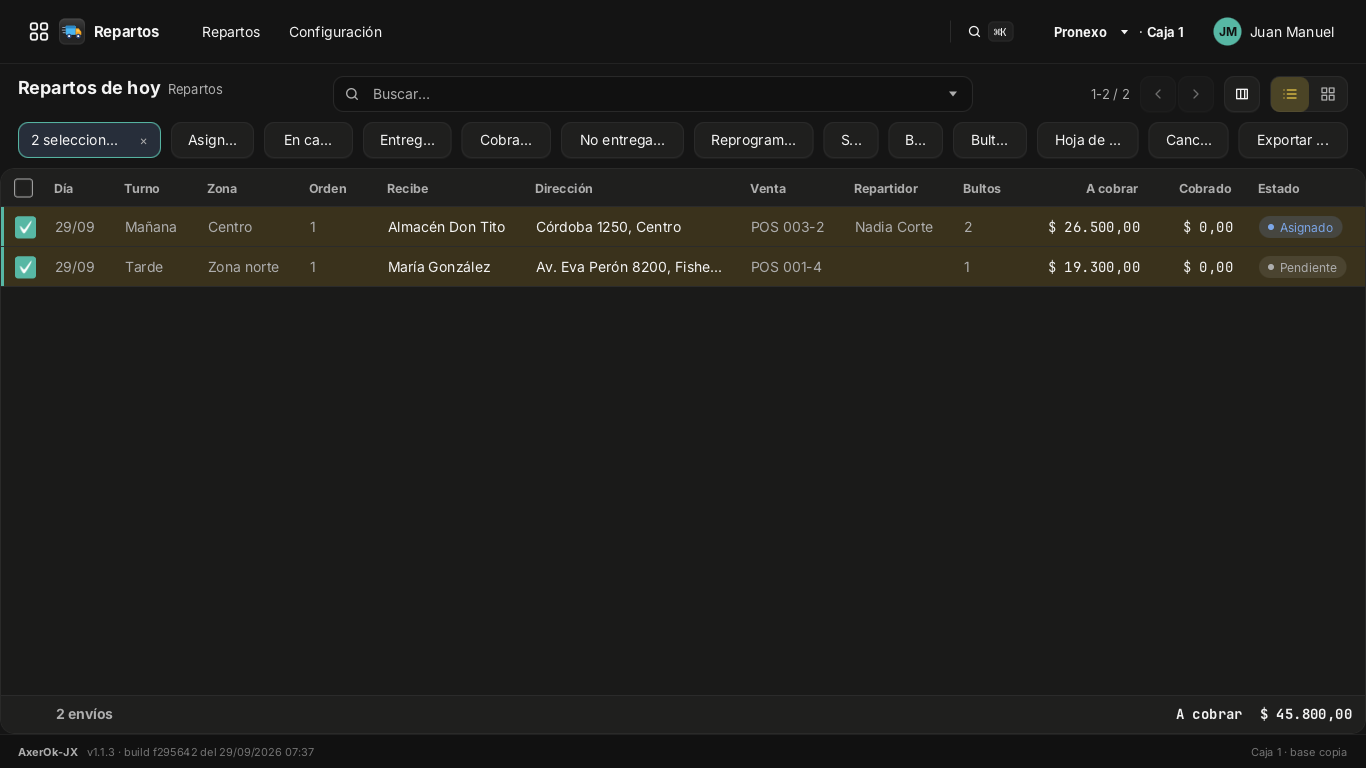Click the Asignado status badge

pos(1300,227)
